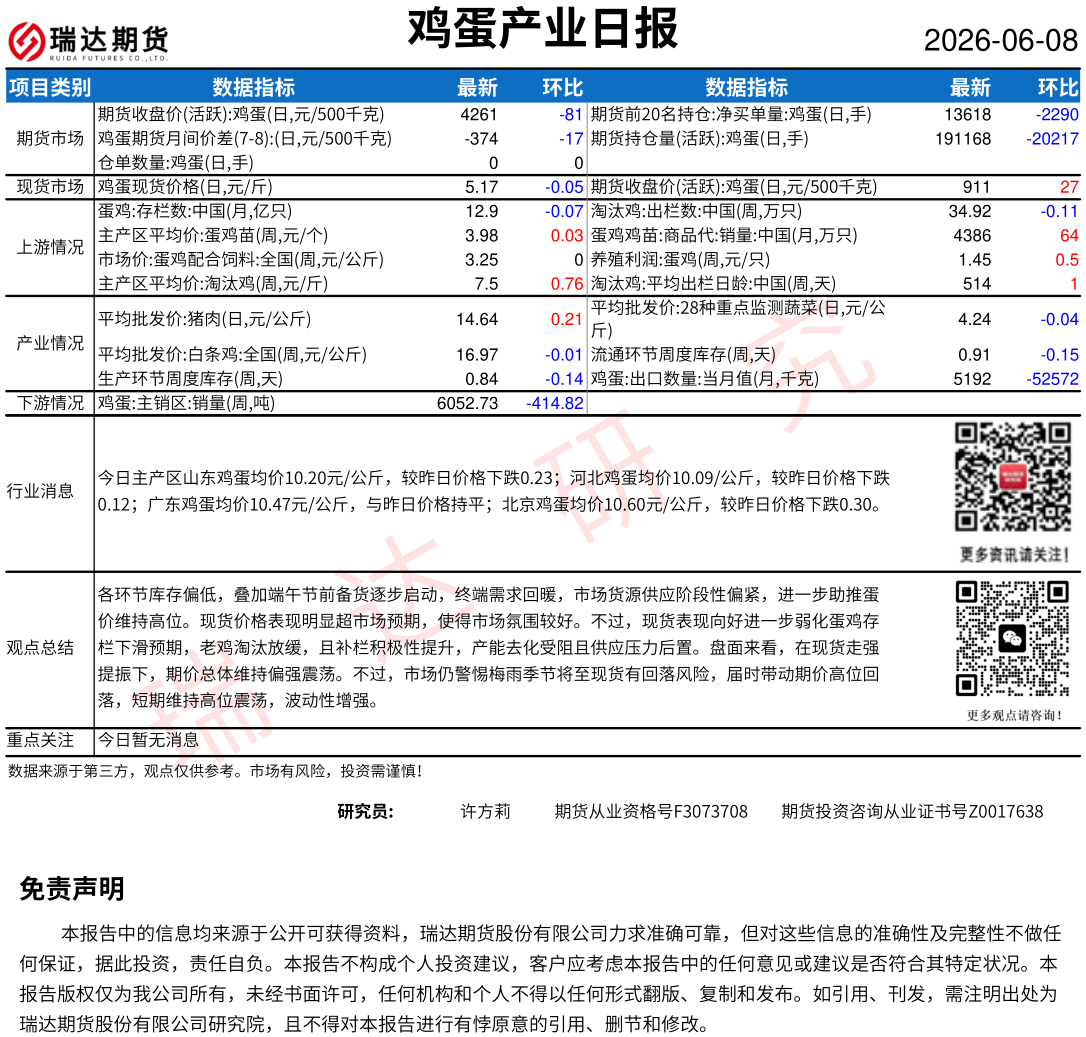1086x1037 pixels.
Task: Click the WeChat icon inside lower QR code
Action: [1012, 638]
